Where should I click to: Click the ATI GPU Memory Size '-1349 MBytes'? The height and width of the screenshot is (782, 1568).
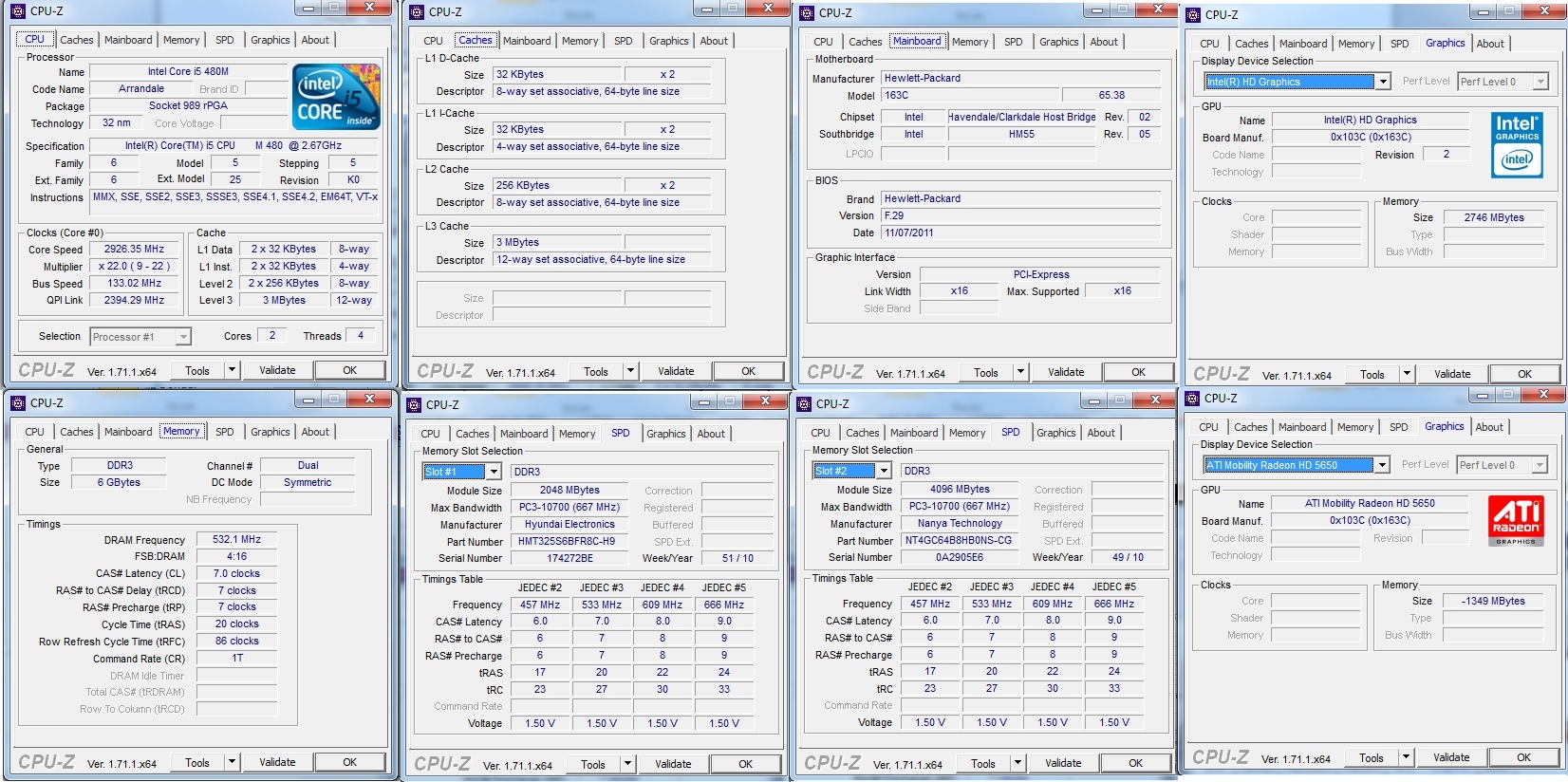click(1493, 601)
